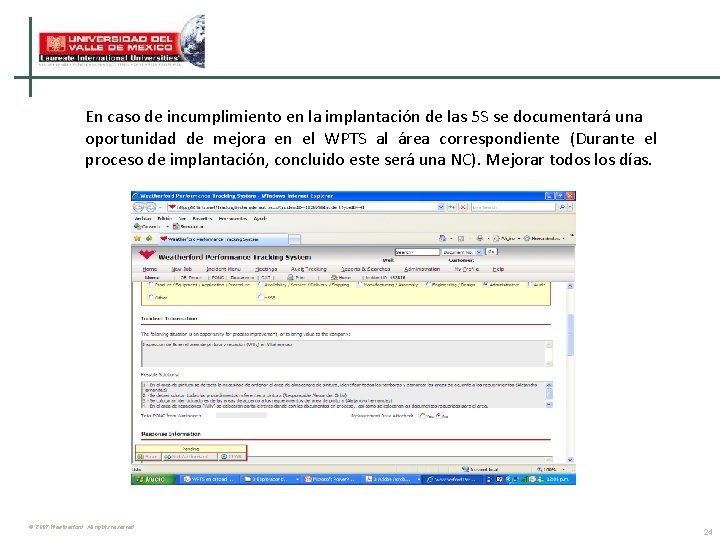
Task: Open the Archivo menu
Action: [143, 219]
